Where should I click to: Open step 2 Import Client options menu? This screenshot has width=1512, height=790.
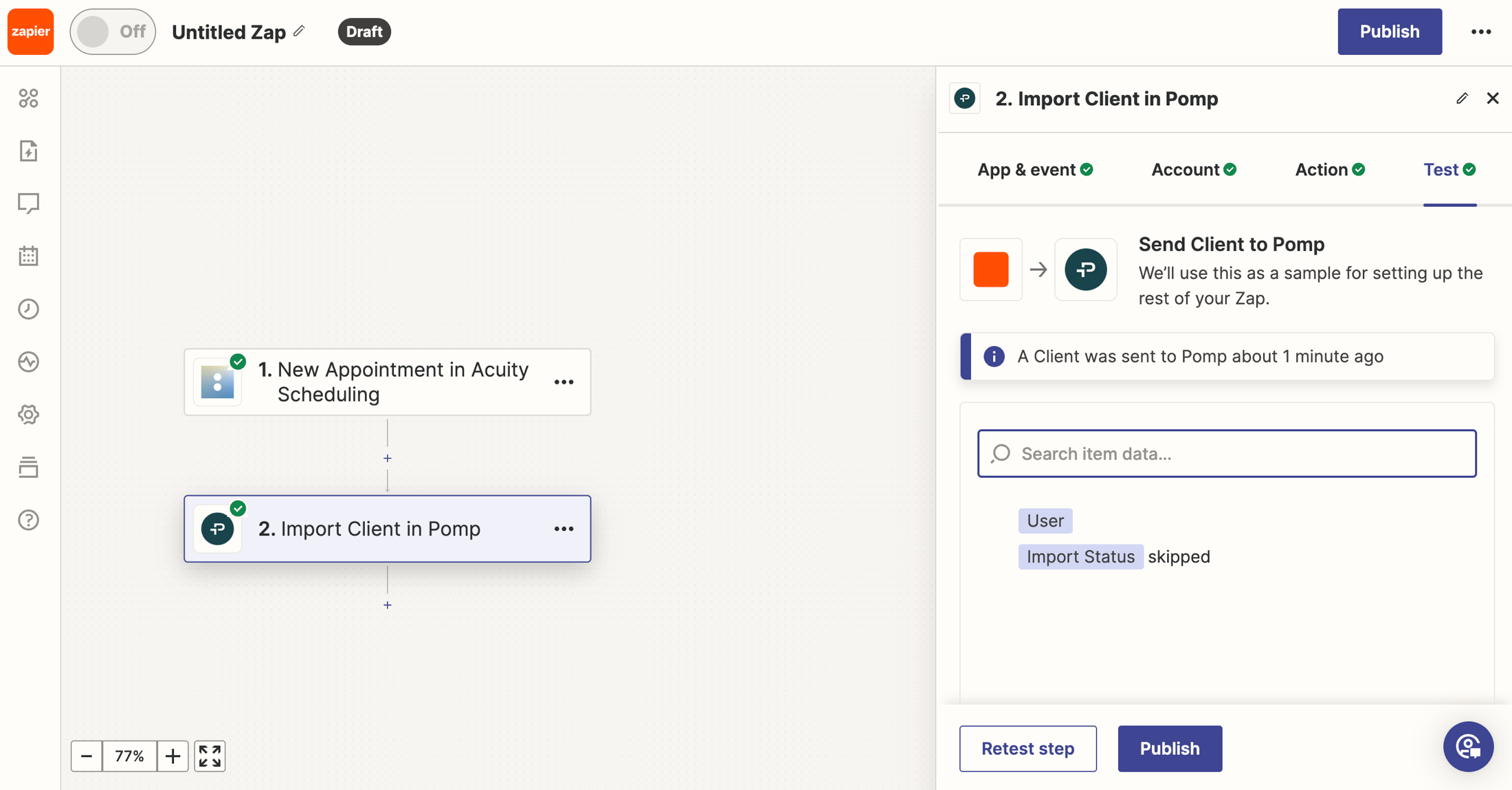564,529
